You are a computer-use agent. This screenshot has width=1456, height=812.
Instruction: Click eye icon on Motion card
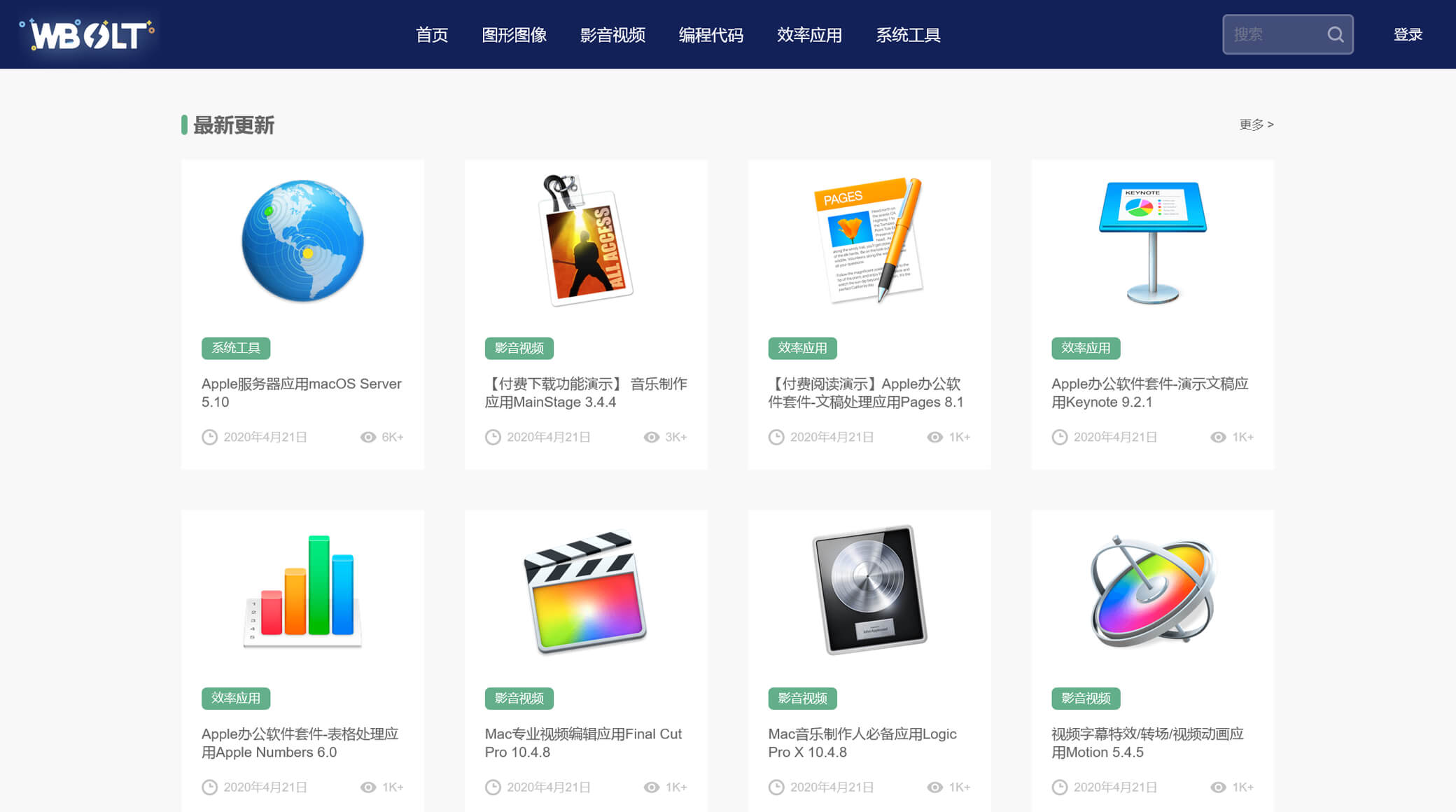click(1219, 787)
